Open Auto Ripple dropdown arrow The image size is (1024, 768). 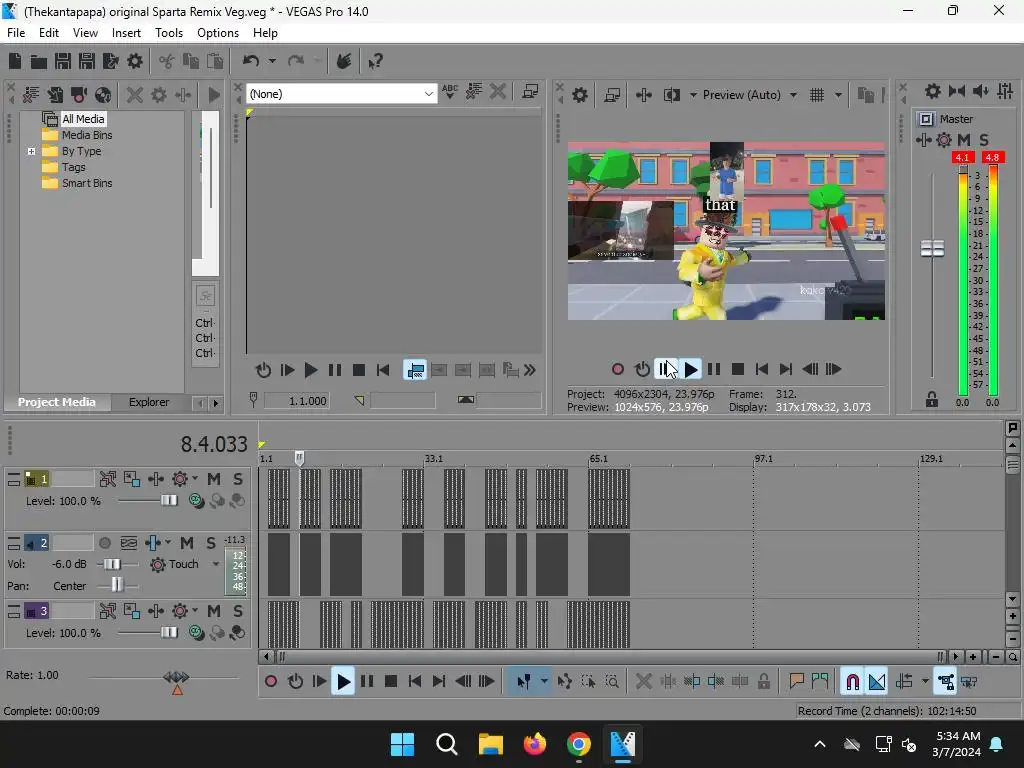point(925,682)
